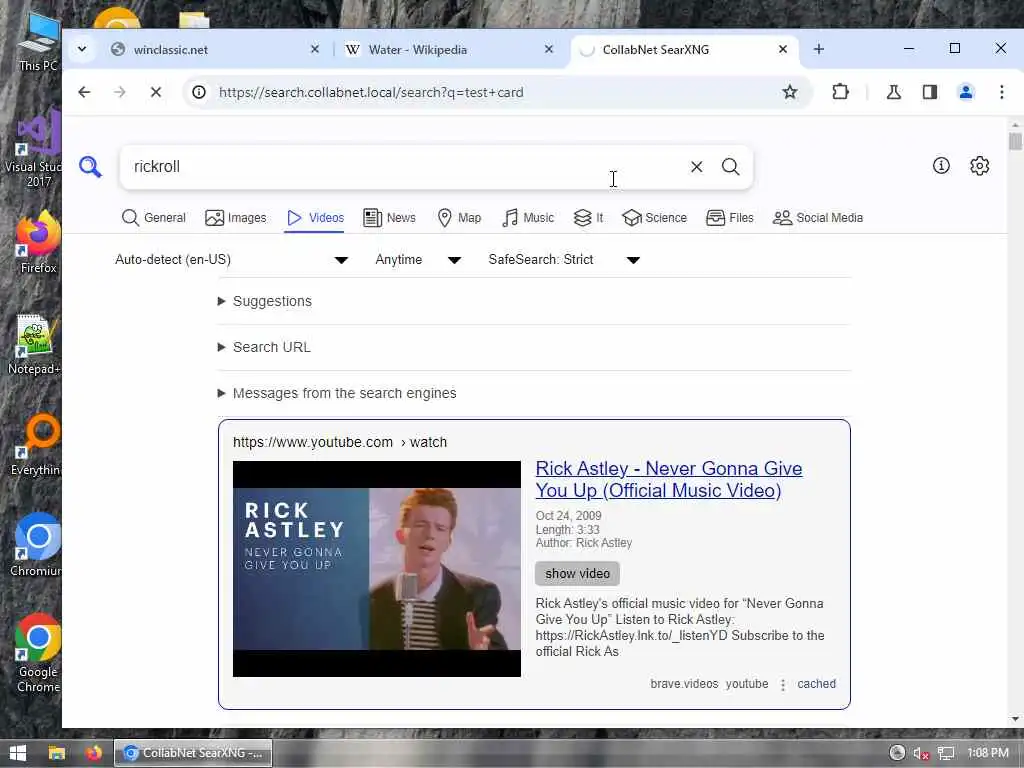The width and height of the screenshot is (1024, 768).
Task: Open the Anytime time range dropdown
Action: tap(418, 259)
